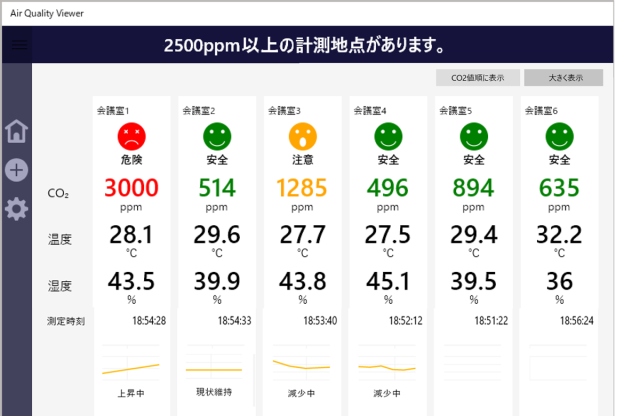This screenshot has height=416, width=640.
Task: Click the 18:51:22 measurement time
Action: [491, 321]
